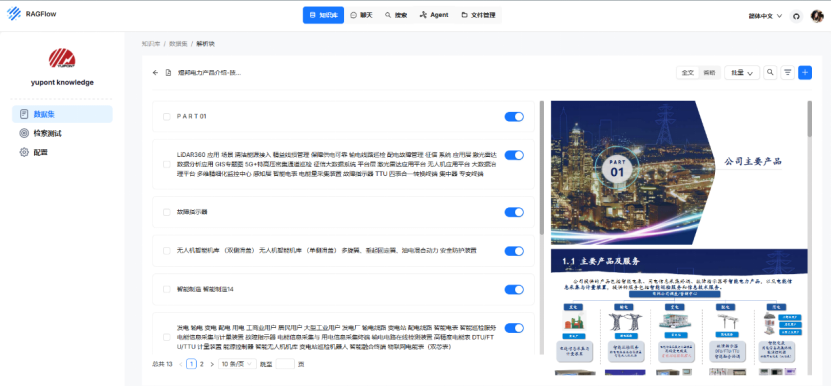Toggle the 故障指示器 chunk switch
Image resolution: width=831 pixels, height=387 pixels.
[514, 212]
